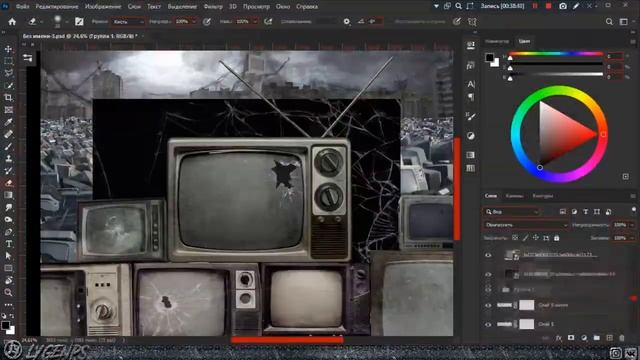Open the Файл menu

22,7
